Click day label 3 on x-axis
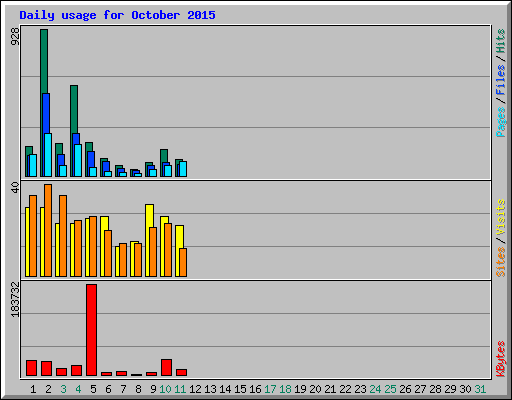This screenshot has height=400, width=512. [63, 389]
